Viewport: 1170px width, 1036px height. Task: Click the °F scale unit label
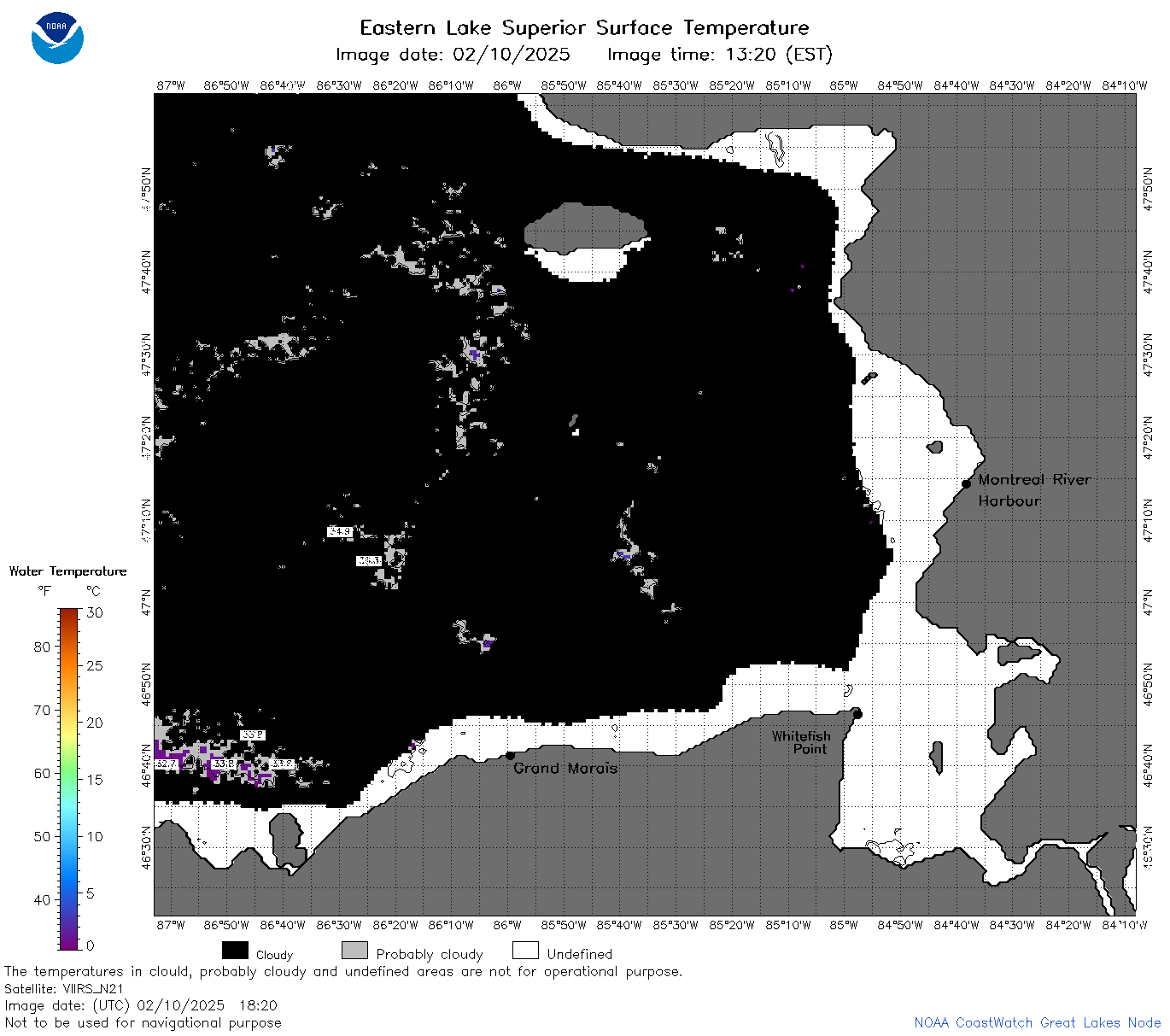[44, 591]
